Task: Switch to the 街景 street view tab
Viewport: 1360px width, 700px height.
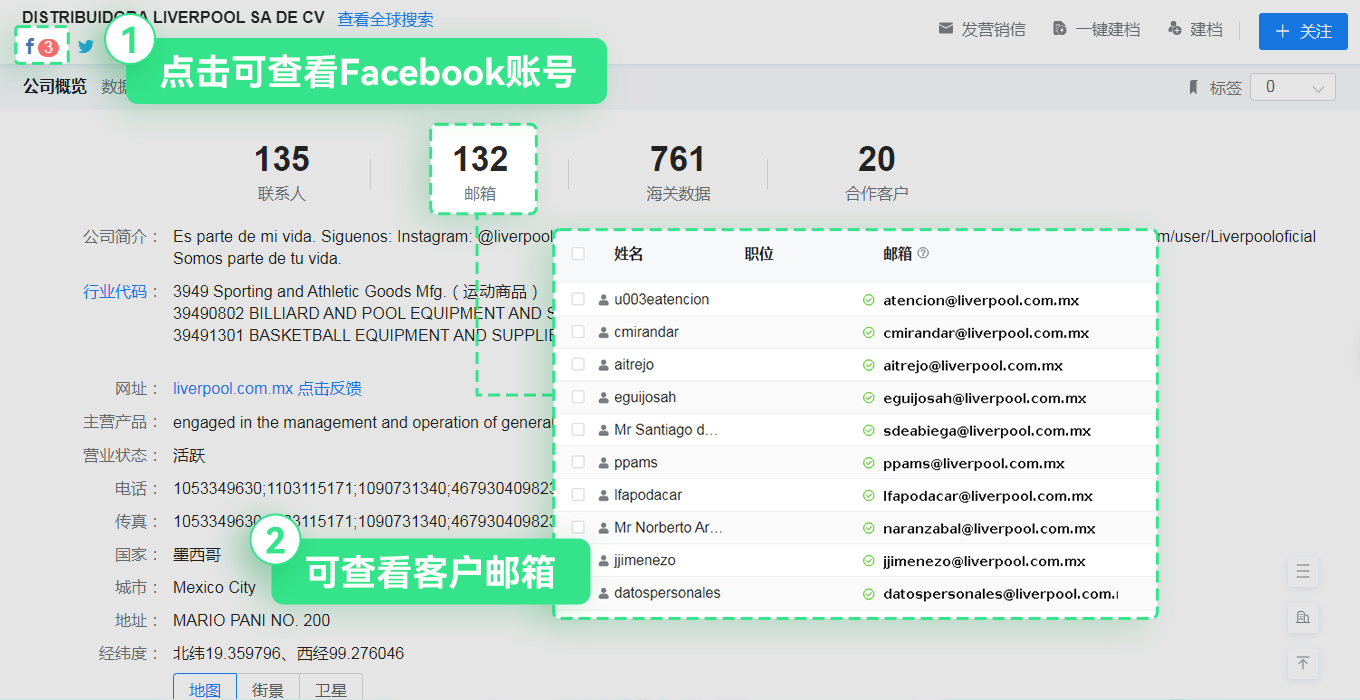Action: pos(267,689)
